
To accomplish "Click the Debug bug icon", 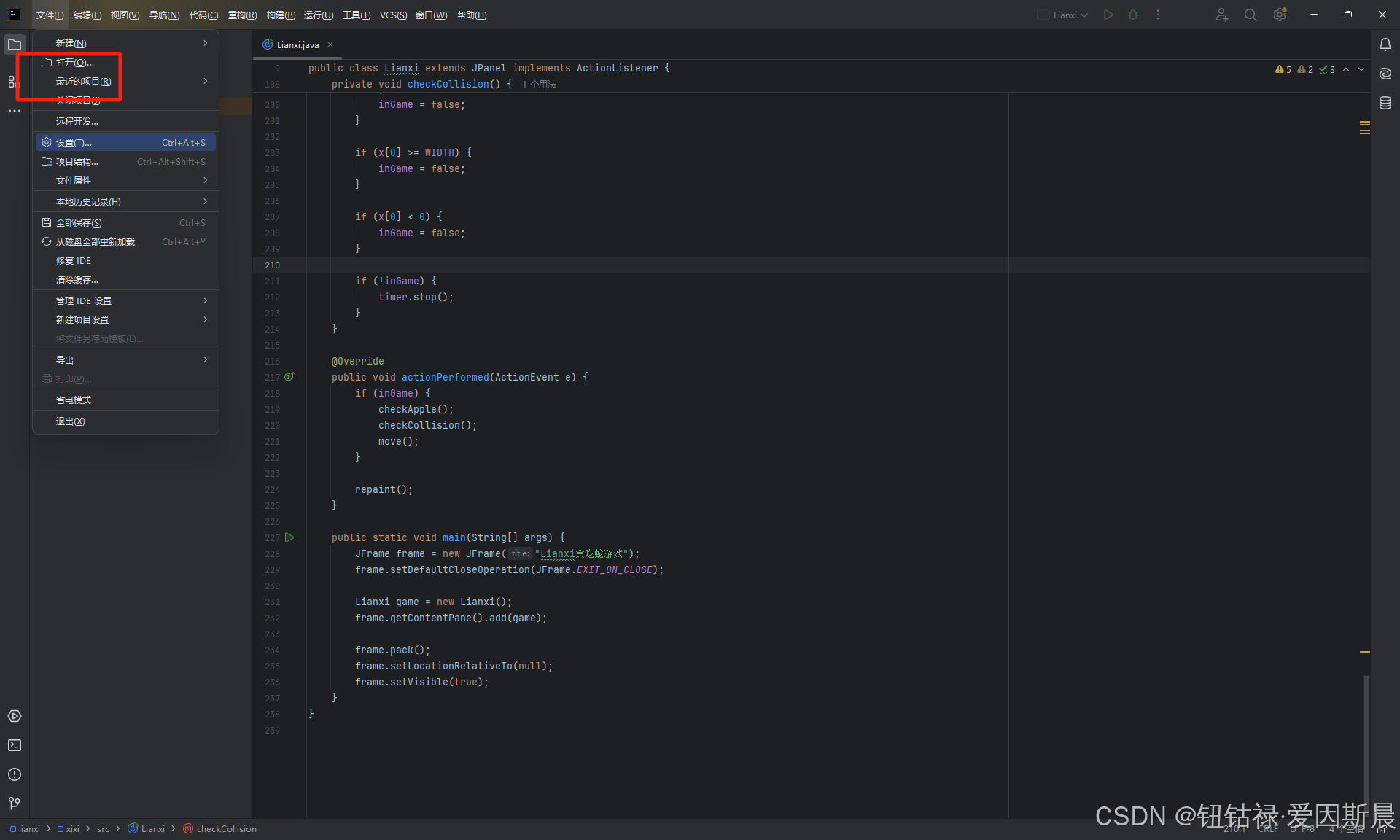I will tap(1133, 15).
